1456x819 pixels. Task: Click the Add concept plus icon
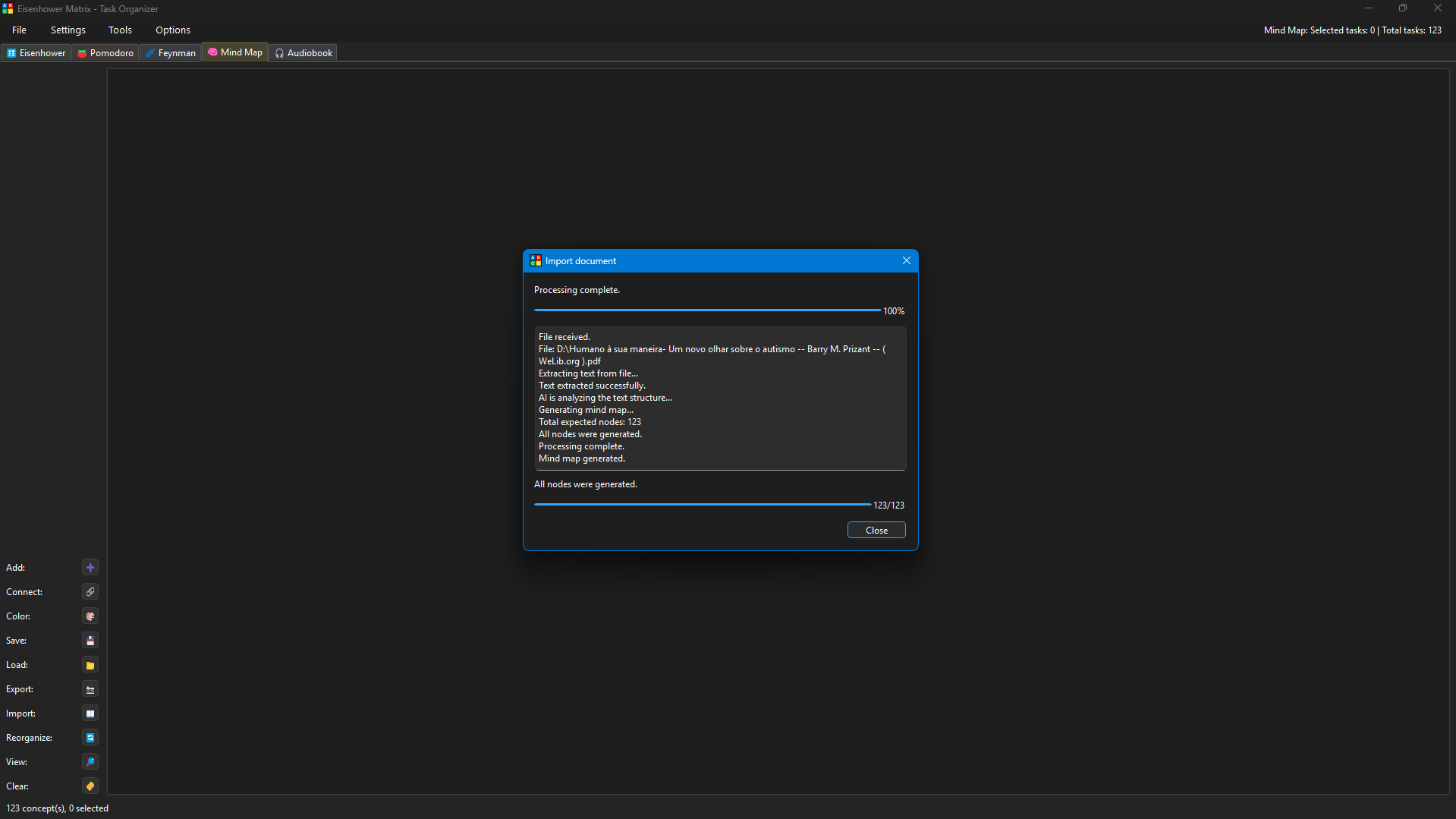tap(90, 568)
